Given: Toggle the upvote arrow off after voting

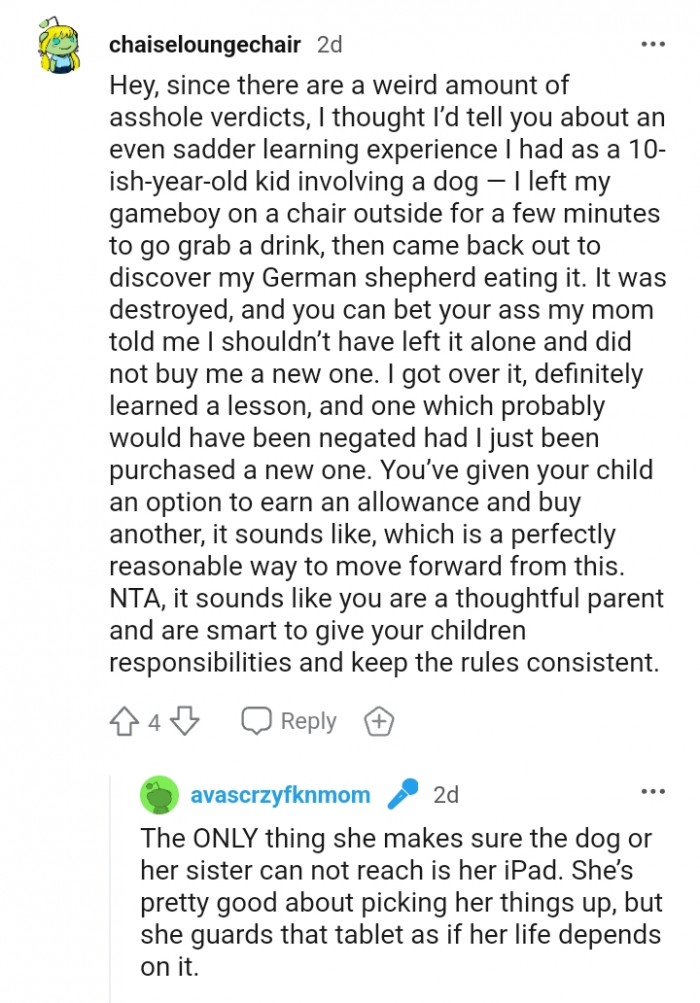Looking at the screenshot, I should 122,720.
